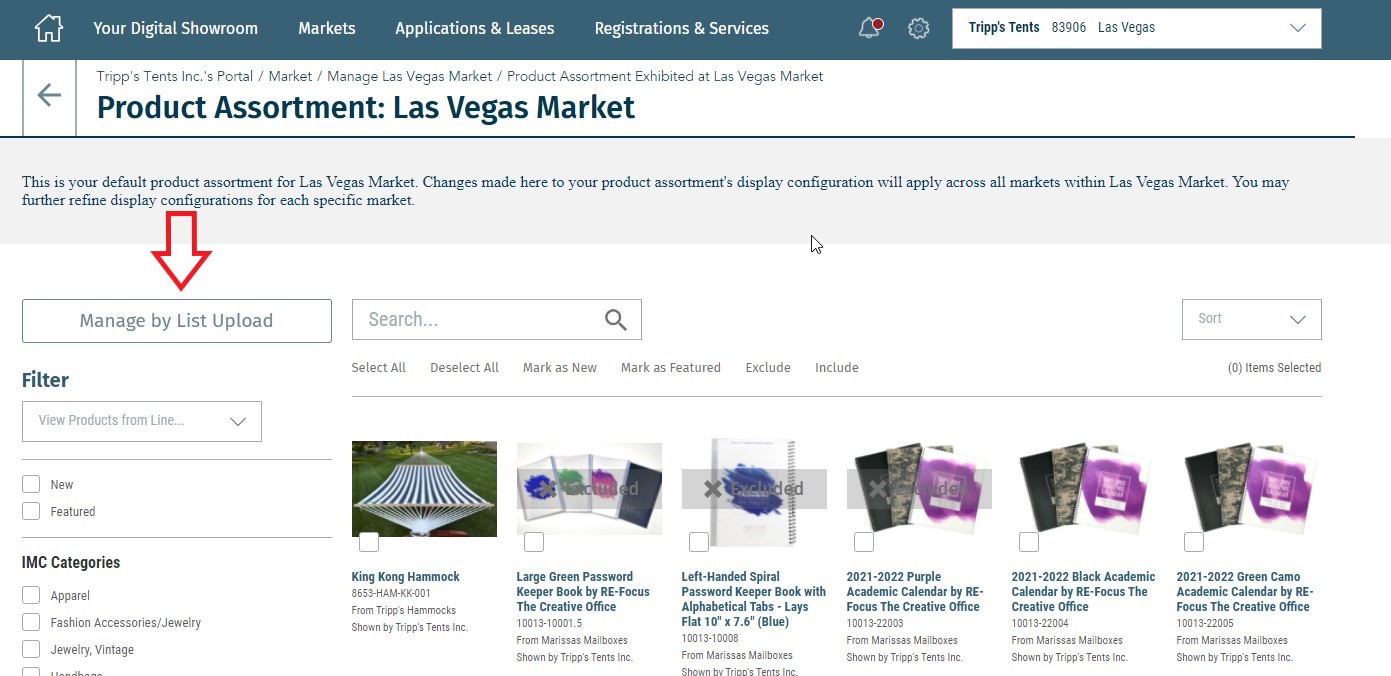The height and width of the screenshot is (676, 1391).
Task: Open 2021-2022 Purple Academic Calendar thumbnail
Action: pos(919,489)
